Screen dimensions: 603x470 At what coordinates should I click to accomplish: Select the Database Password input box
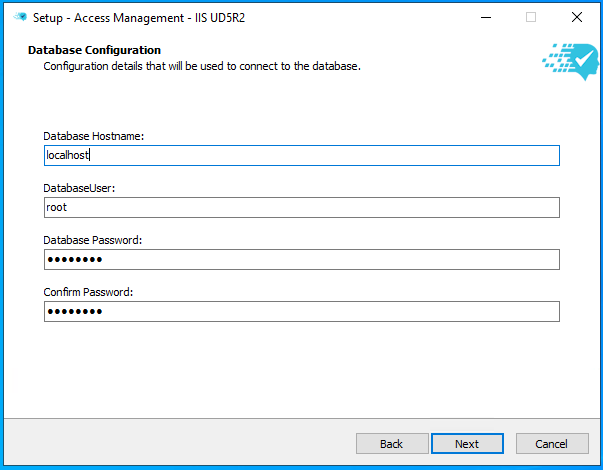pos(301,259)
